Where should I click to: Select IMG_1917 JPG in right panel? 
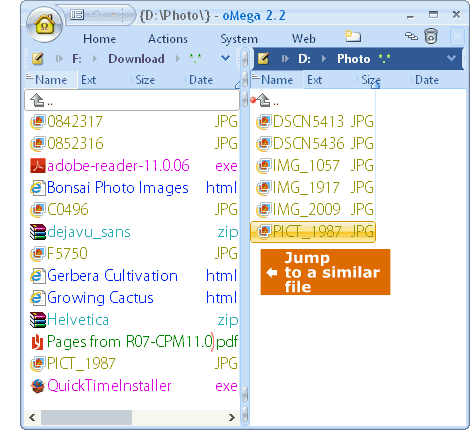[x=313, y=187]
